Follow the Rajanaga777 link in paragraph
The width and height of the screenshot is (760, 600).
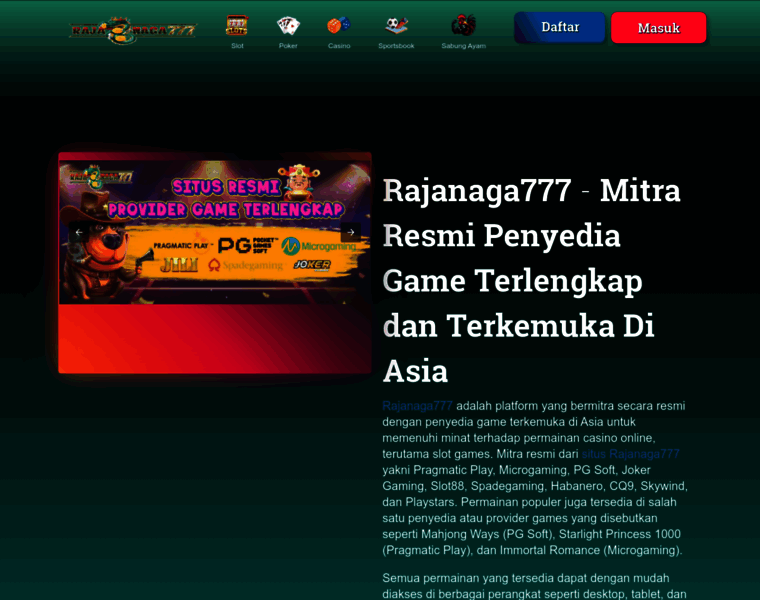[x=417, y=406]
